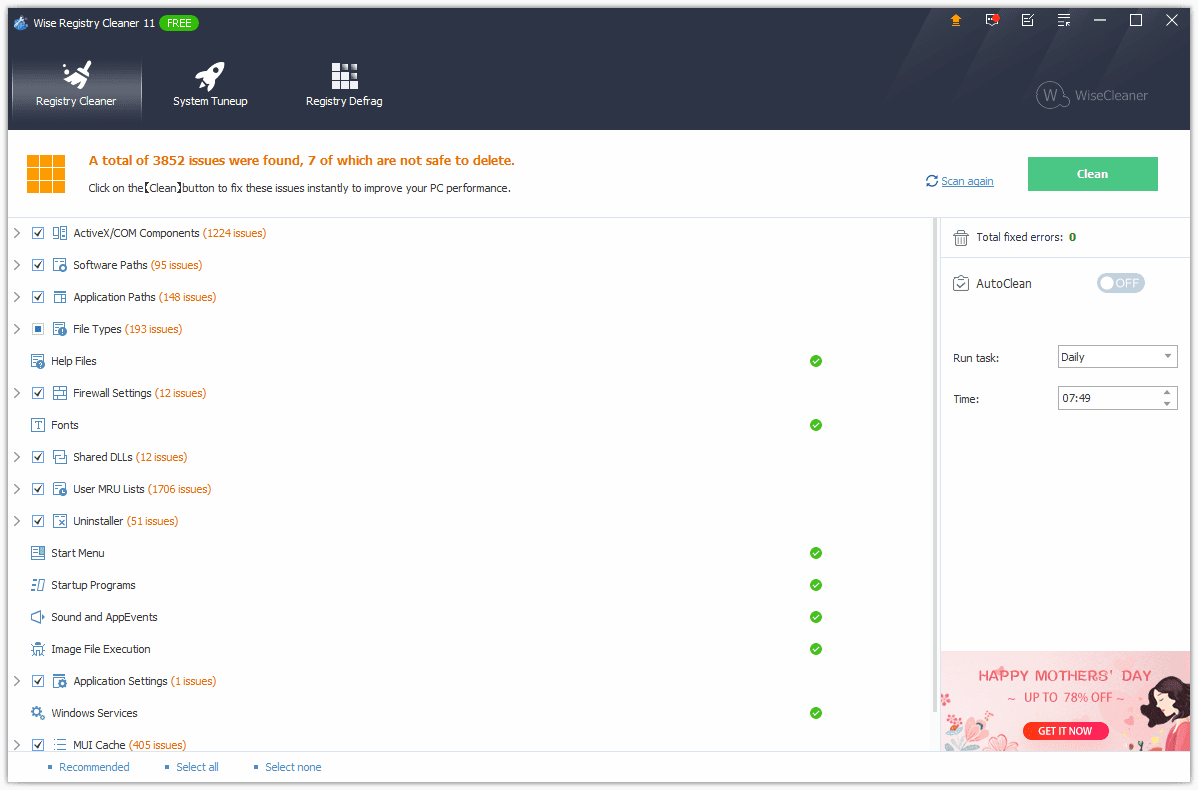1198x790 pixels.
Task: Switch to the System Tuneup tab
Action: click(x=210, y=86)
